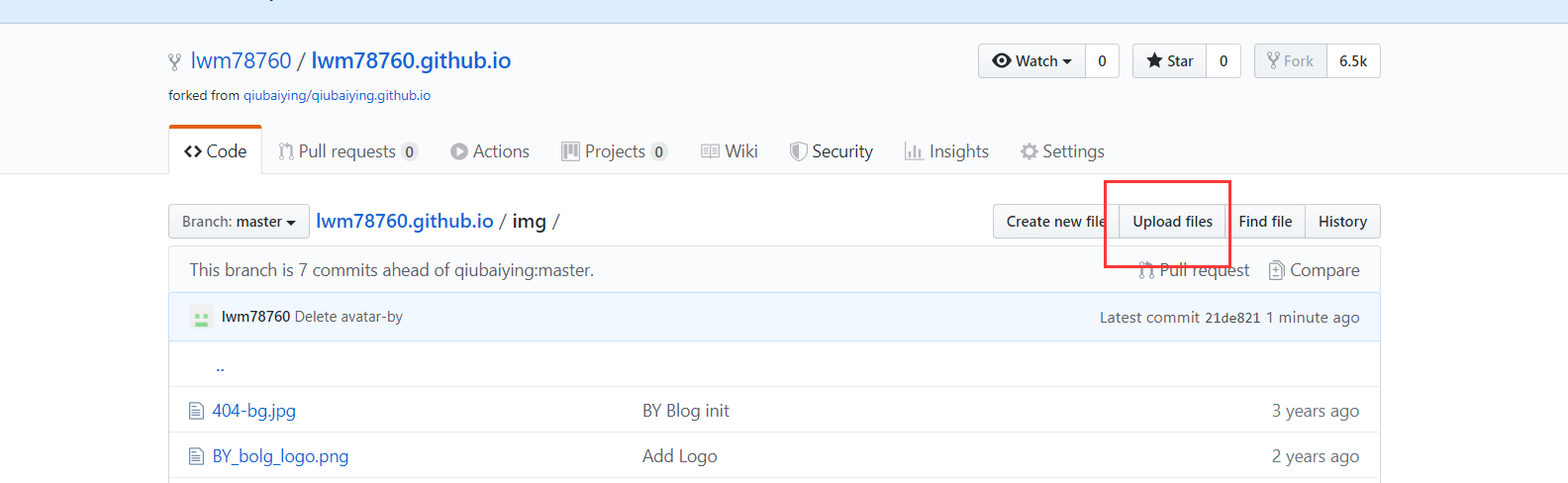Click Create new file button
The width and height of the screenshot is (1568, 483).
(1056, 222)
